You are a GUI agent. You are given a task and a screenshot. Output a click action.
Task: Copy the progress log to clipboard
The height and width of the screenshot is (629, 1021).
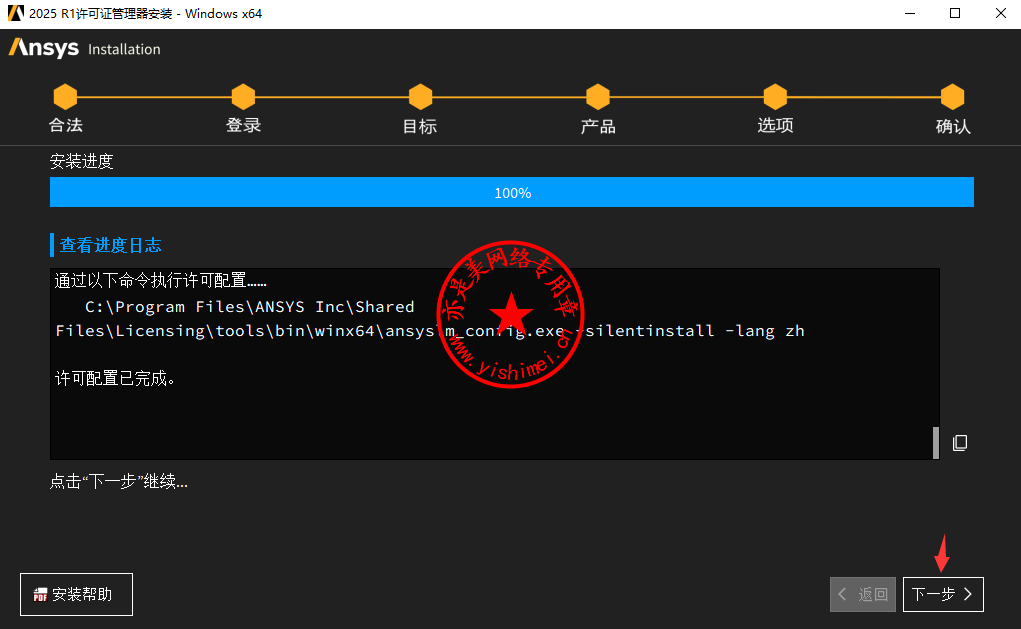[x=960, y=443]
